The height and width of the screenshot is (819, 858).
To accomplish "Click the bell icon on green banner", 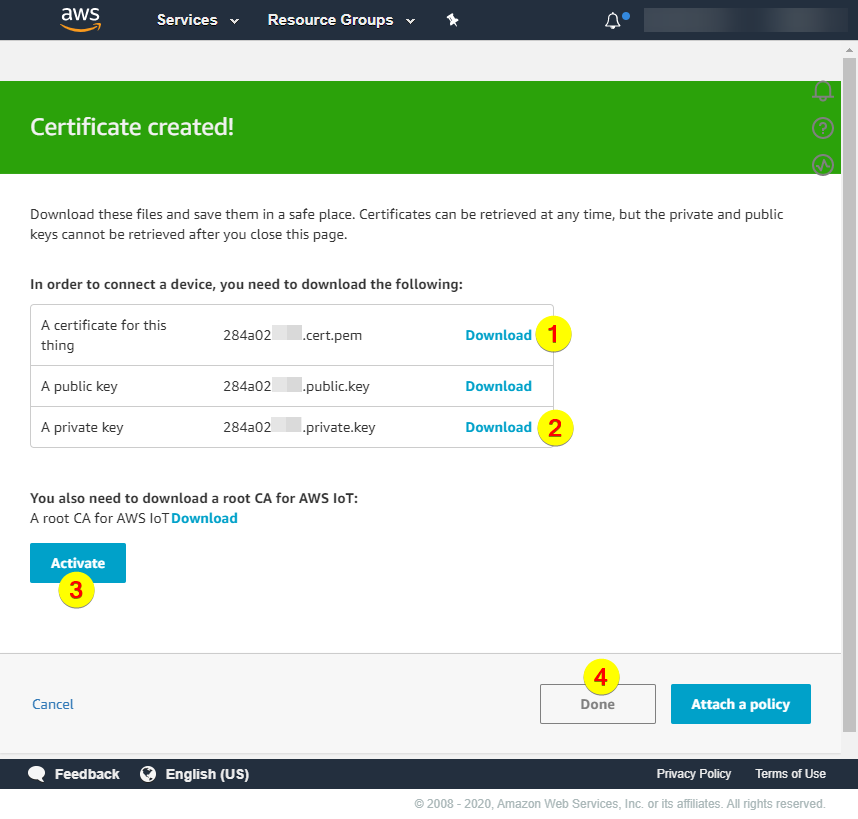I will tap(823, 91).
